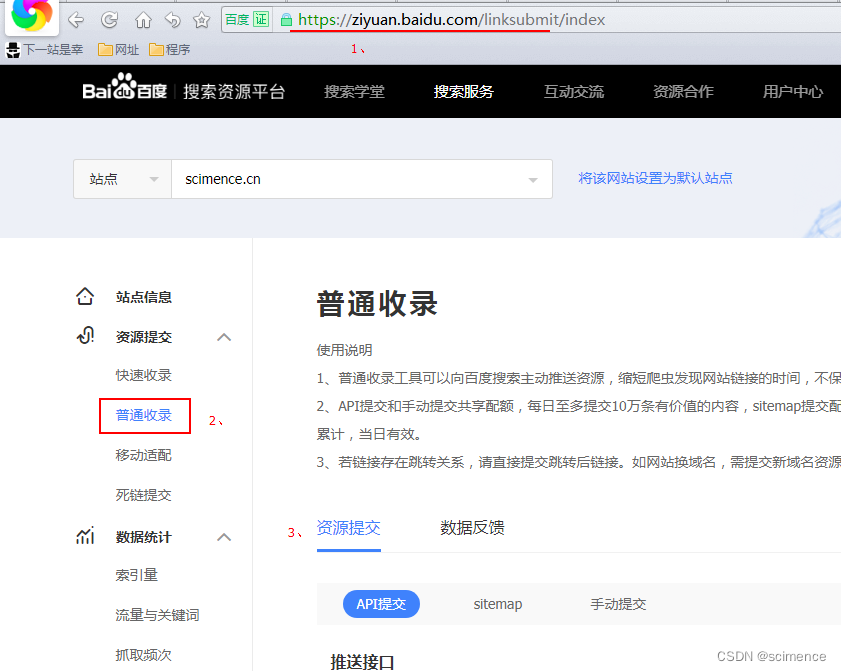Click the 推送接口 heading

[362, 662]
